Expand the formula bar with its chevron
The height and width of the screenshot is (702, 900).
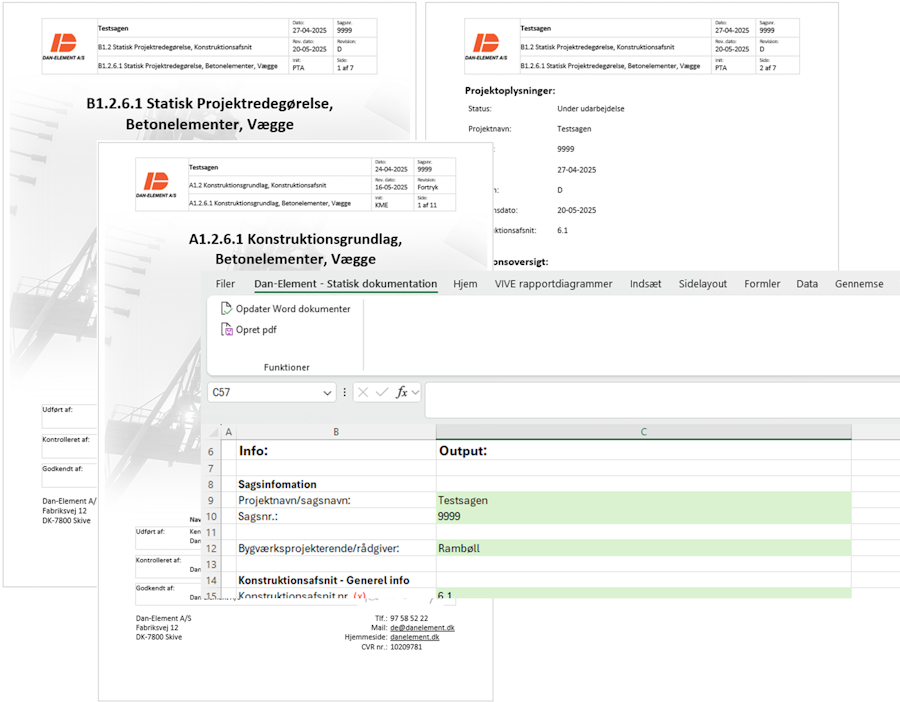(x=416, y=392)
